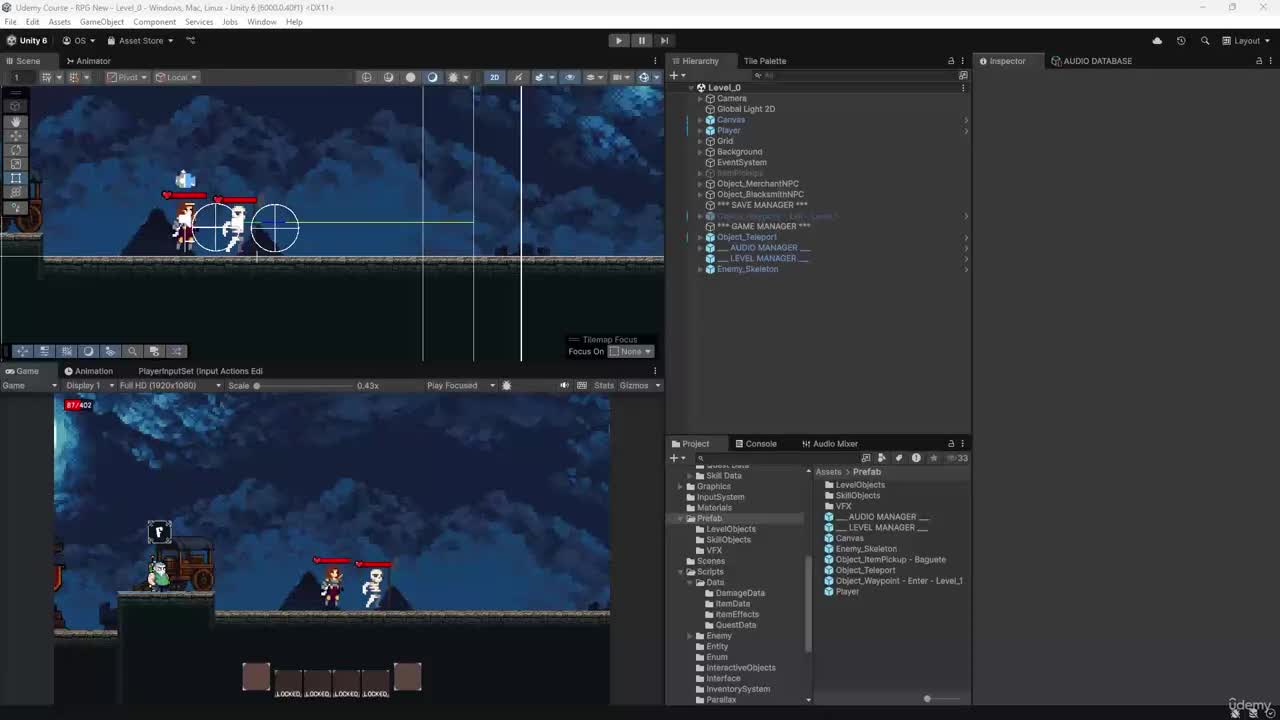Viewport: 1280px width, 720px height.
Task: Toggle the Scene Gizmos button
Action: [644, 77]
